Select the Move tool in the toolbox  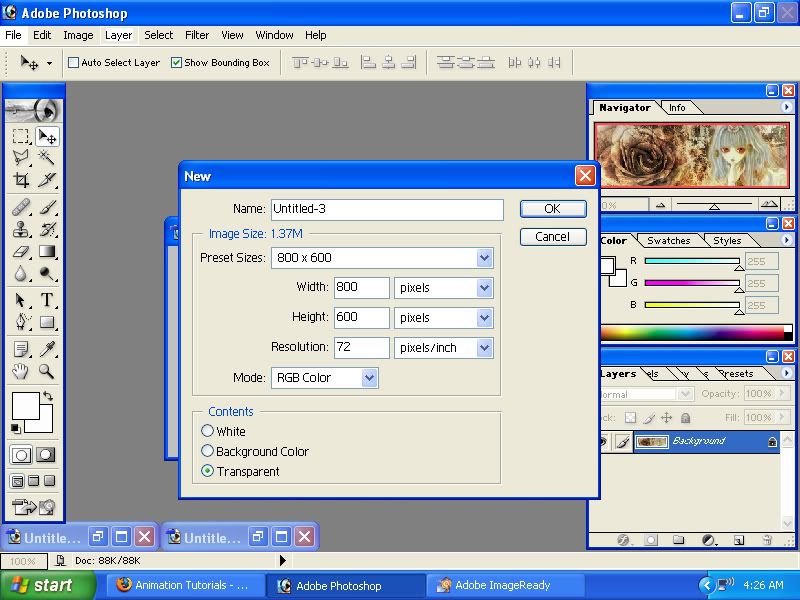[x=47, y=136]
